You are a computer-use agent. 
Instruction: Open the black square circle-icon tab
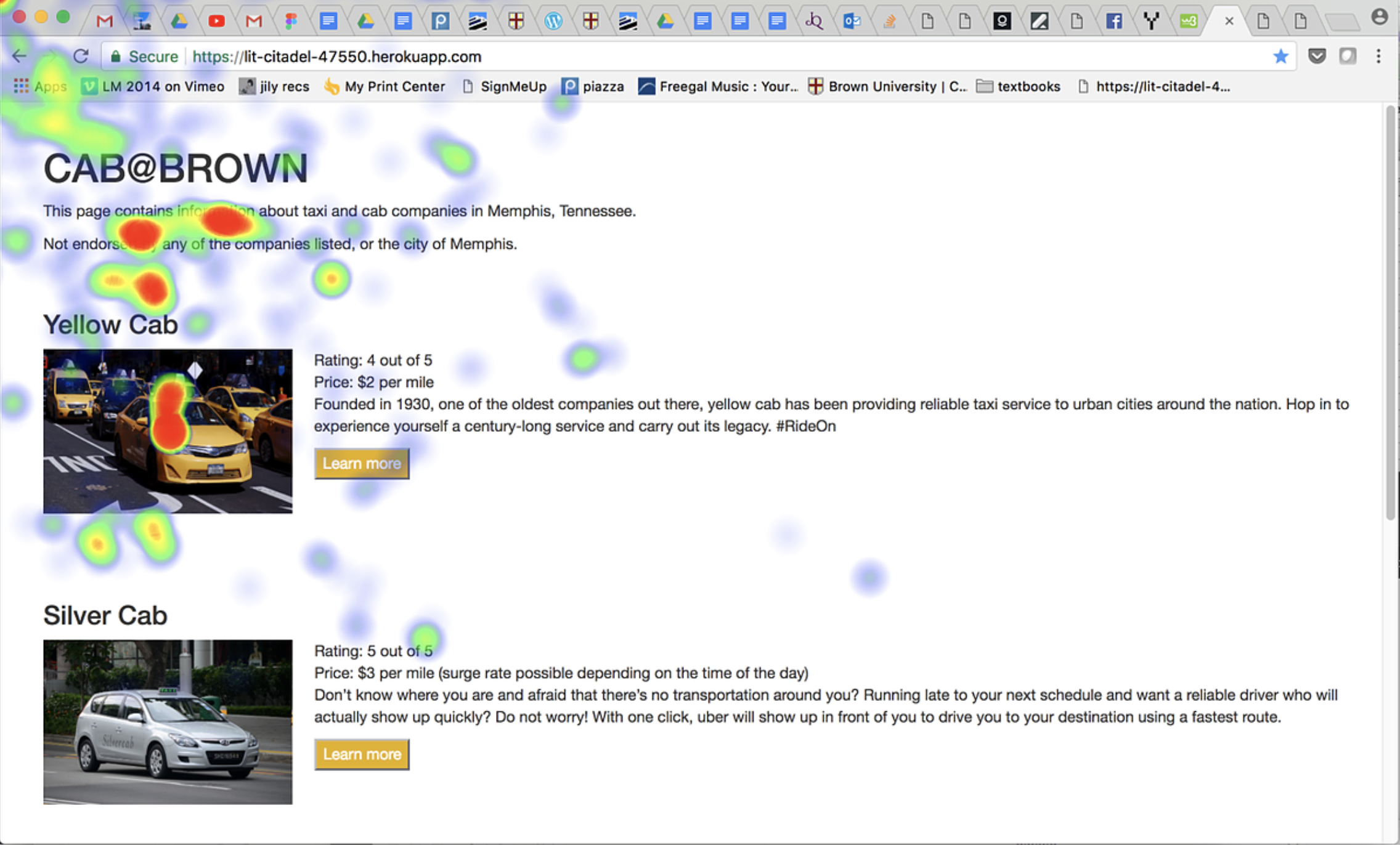pyautogui.click(x=1002, y=21)
